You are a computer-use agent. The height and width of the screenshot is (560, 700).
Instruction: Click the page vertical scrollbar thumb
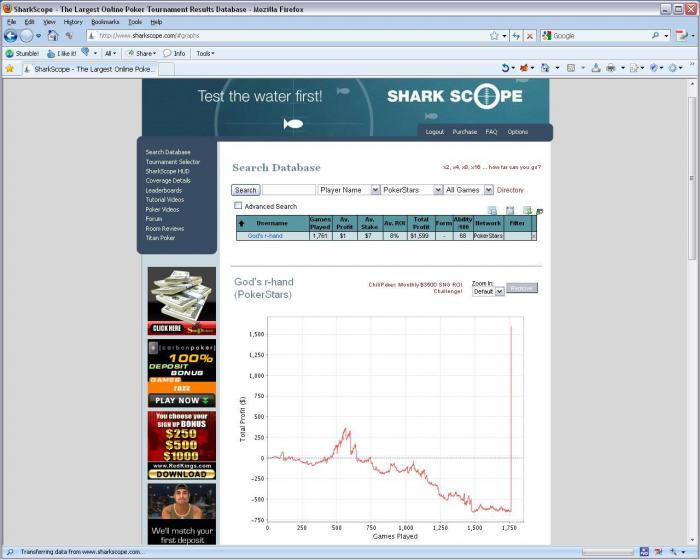(692, 179)
